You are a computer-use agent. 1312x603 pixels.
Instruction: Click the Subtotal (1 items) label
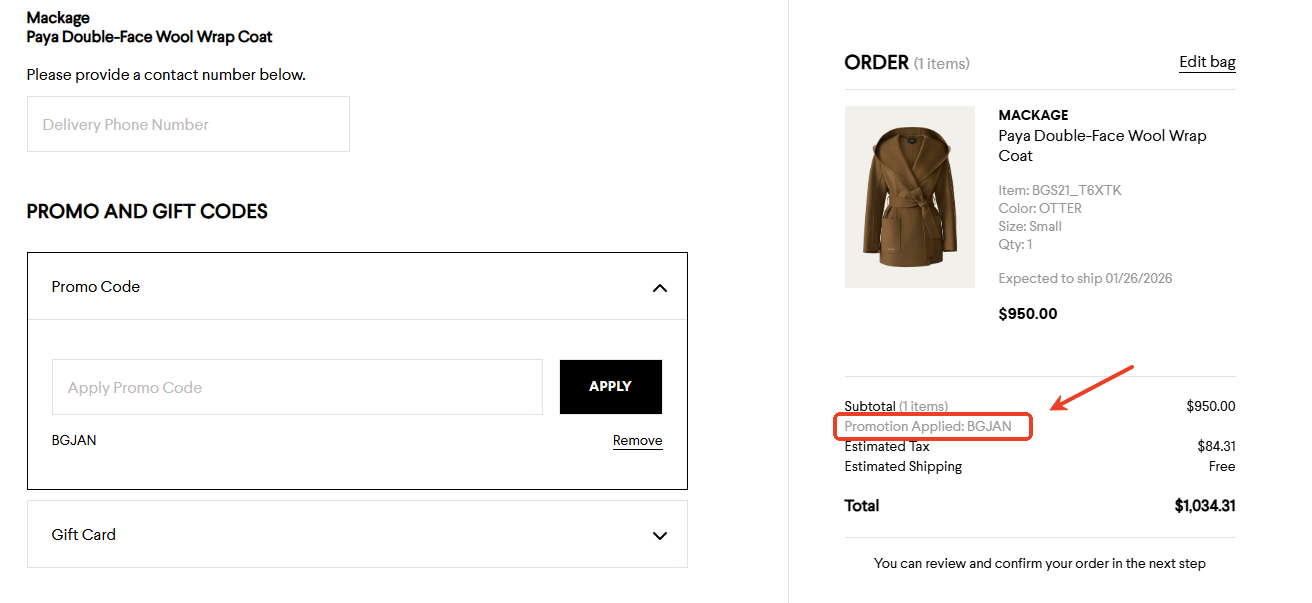[x=895, y=406]
